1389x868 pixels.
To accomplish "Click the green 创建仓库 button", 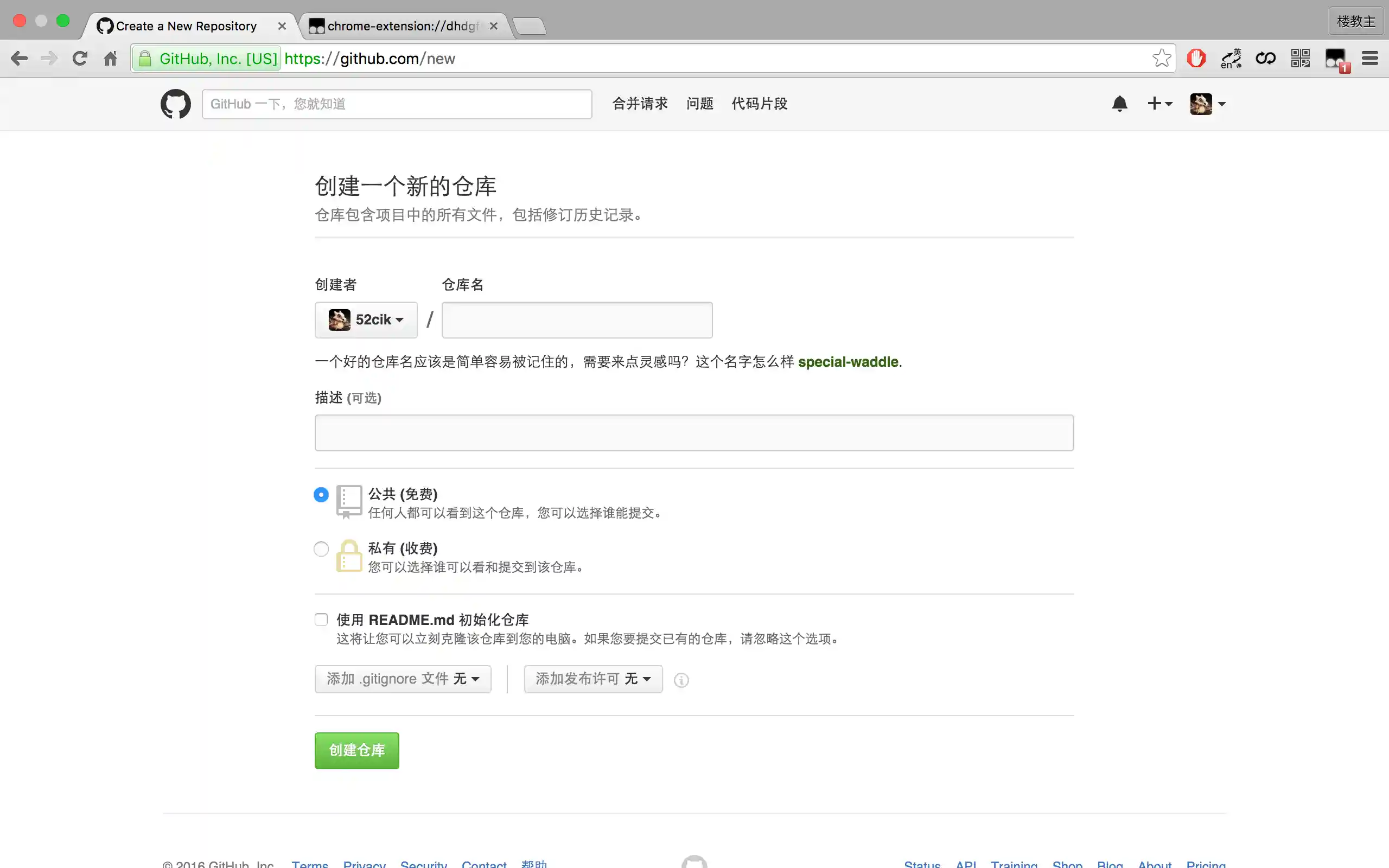I will coord(356,750).
